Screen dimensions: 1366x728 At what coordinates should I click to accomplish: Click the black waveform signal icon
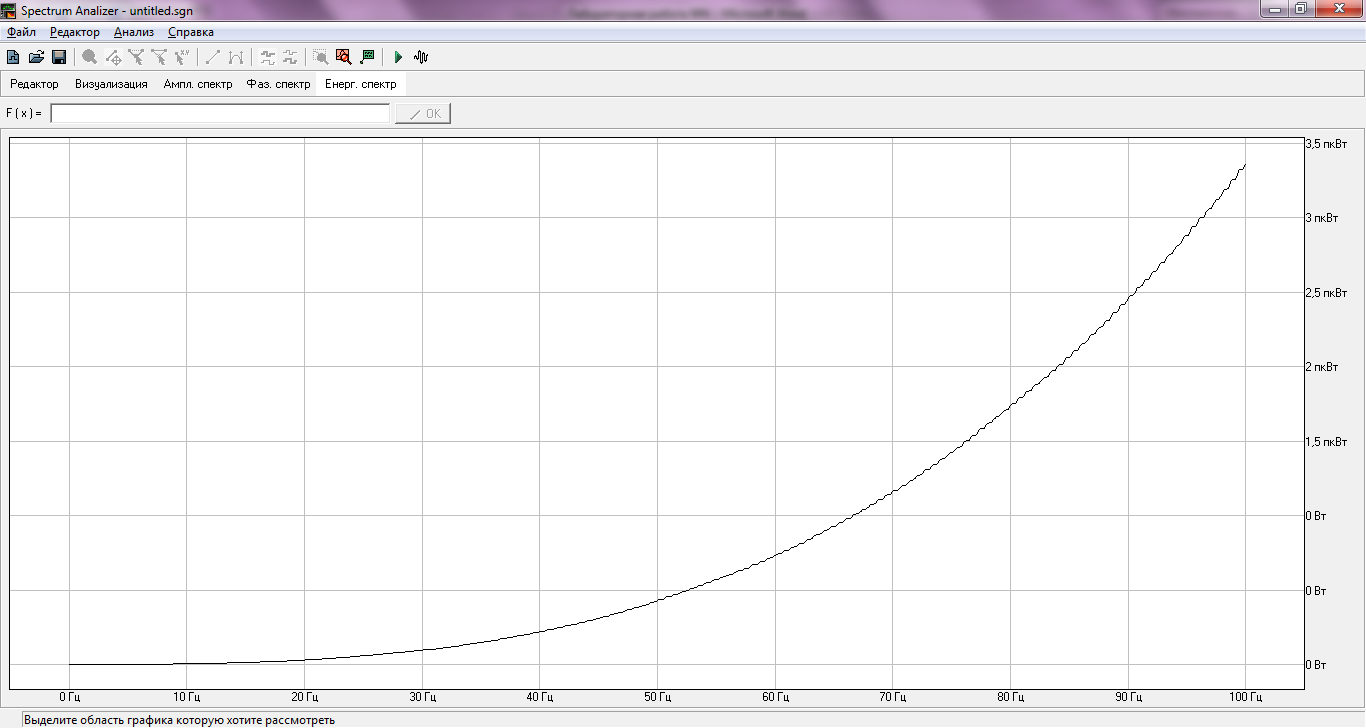tap(421, 57)
